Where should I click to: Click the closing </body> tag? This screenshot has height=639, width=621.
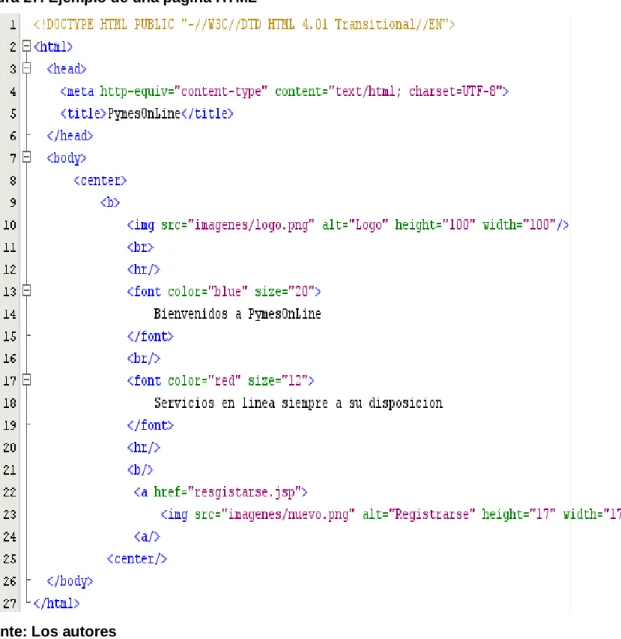point(70,581)
